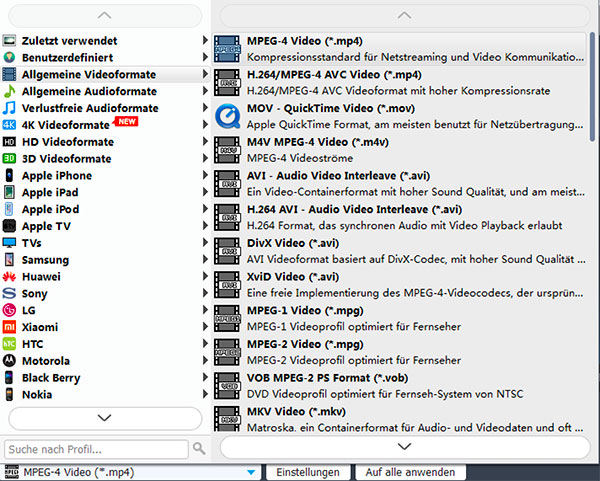
Task: Open the Verlustfreie Audioformate category
Action: click(x=105, y=108)
